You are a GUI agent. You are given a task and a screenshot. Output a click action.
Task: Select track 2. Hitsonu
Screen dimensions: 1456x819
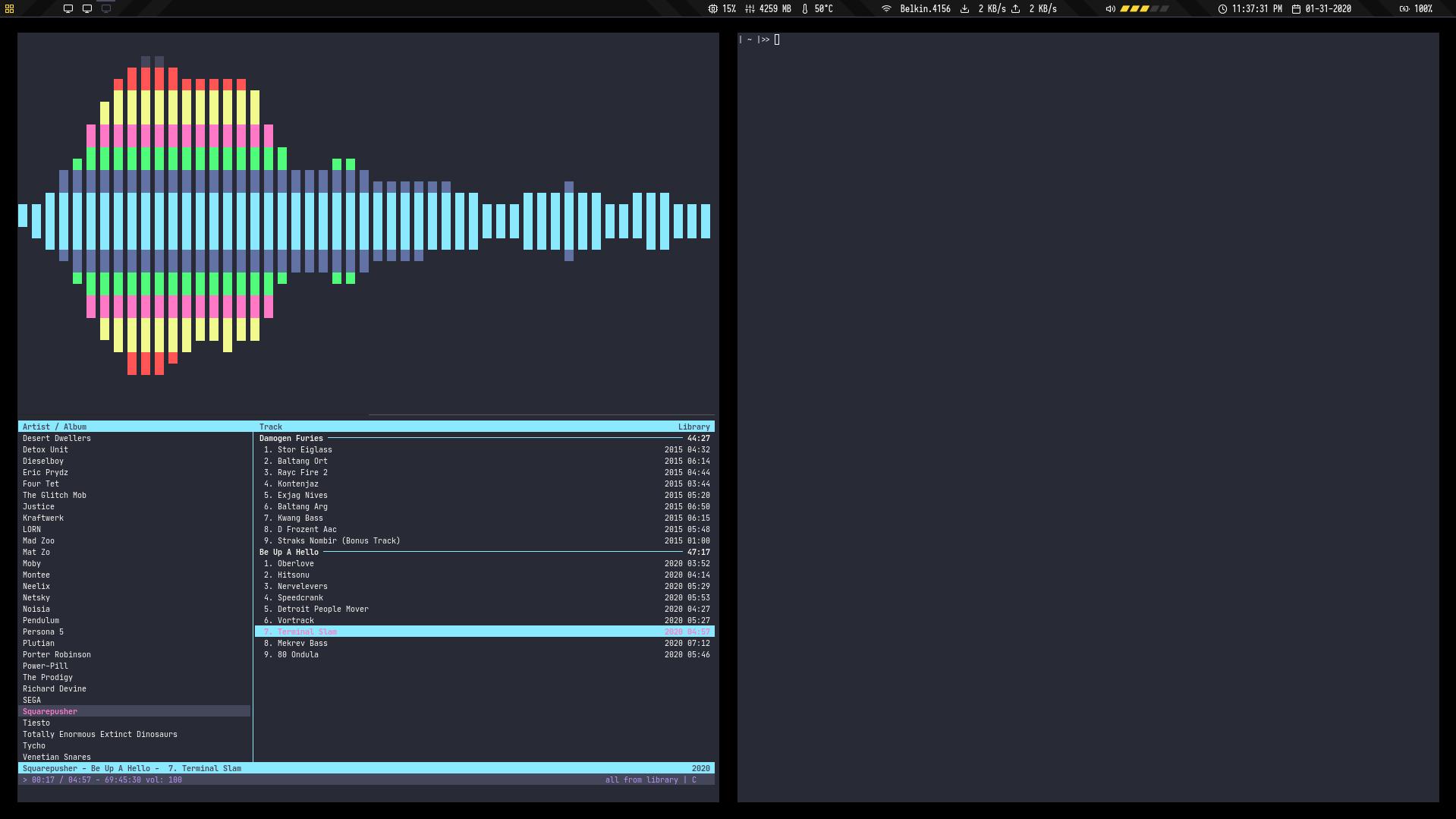(x=485, y=575)
